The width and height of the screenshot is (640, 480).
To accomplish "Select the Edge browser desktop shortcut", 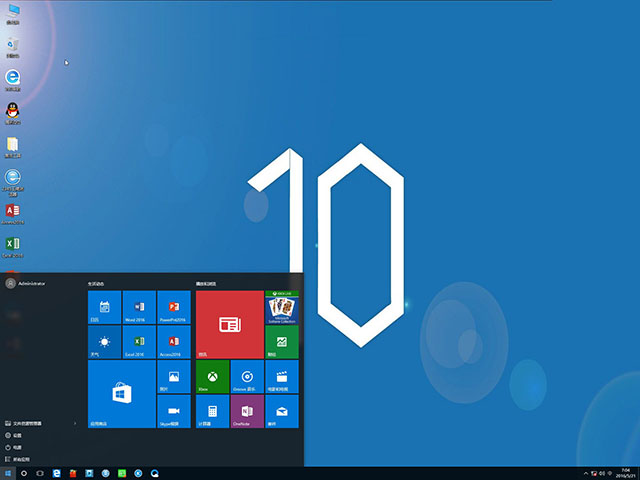I will pos(13,81).
